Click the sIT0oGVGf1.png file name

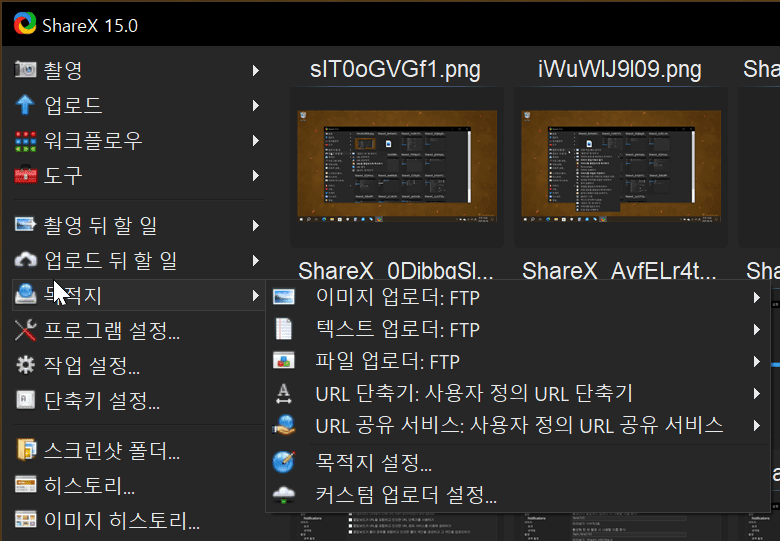click(x=395, y=70)
